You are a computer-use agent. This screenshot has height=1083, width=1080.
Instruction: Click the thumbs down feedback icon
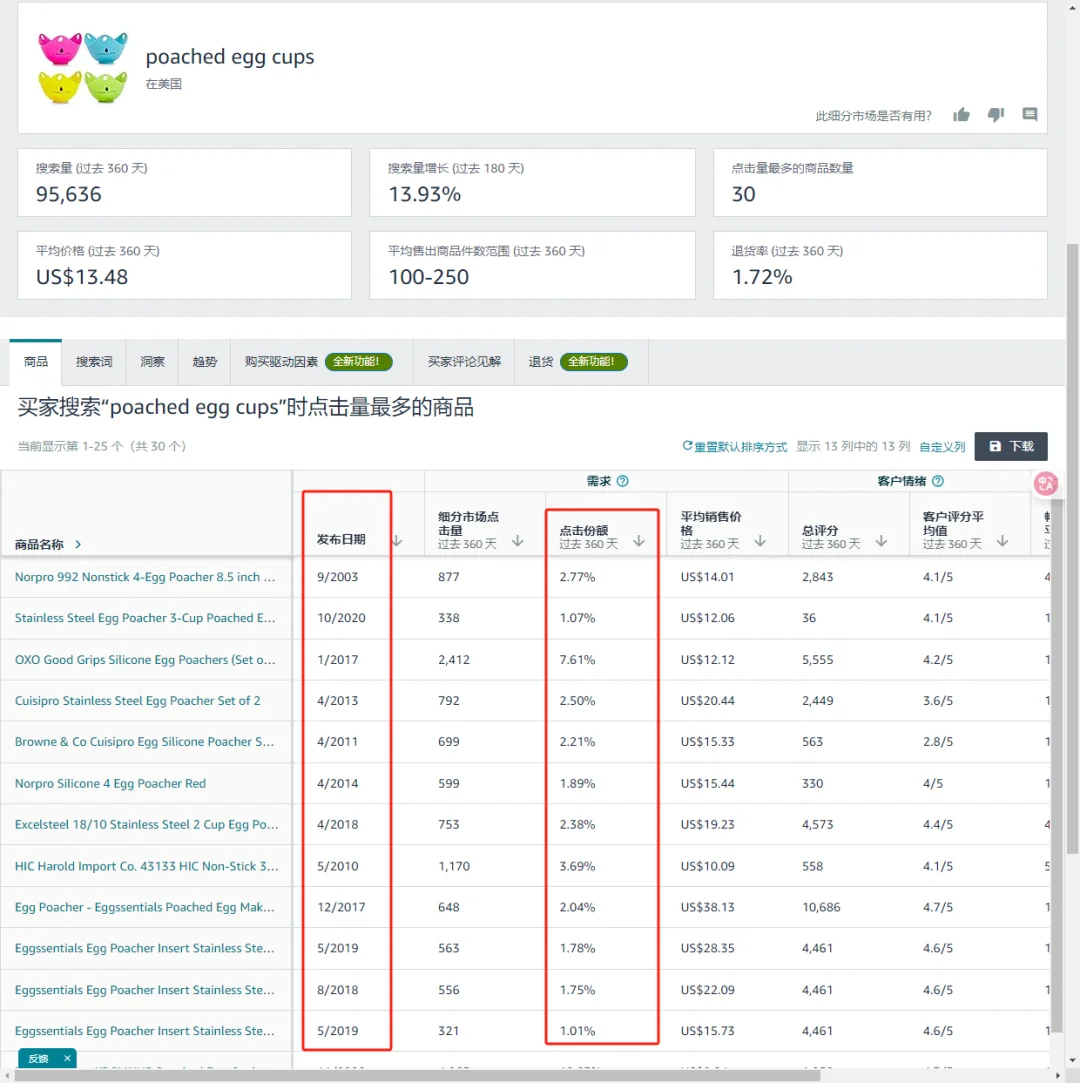pyautogui.click(x=995, y=115)
